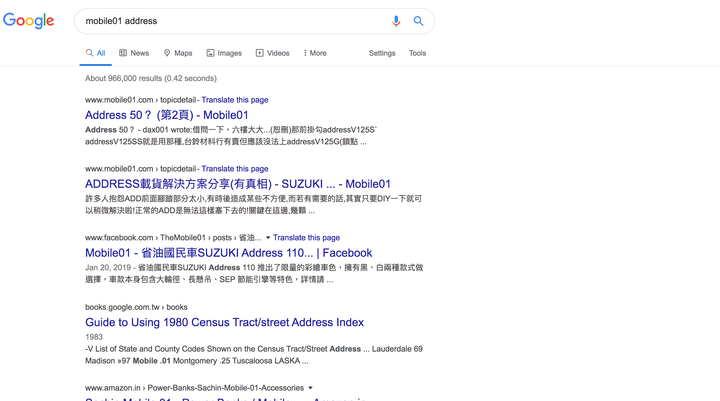The height and width of the screenshot is (401, 720).
Task: Switch to the News tab
Action: pos(134,53)
